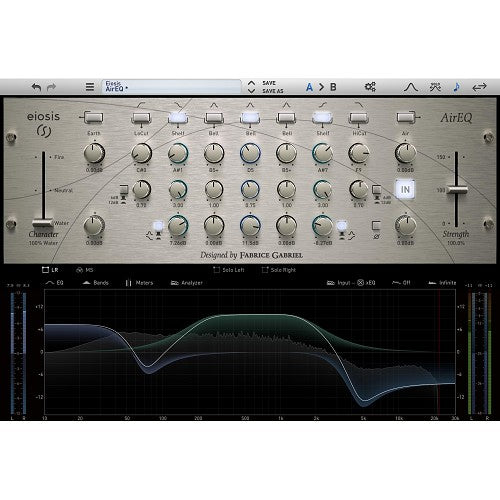Click the swap arrows icon in toolbar
Screen dimensions: 500x500
pos(479,87)
